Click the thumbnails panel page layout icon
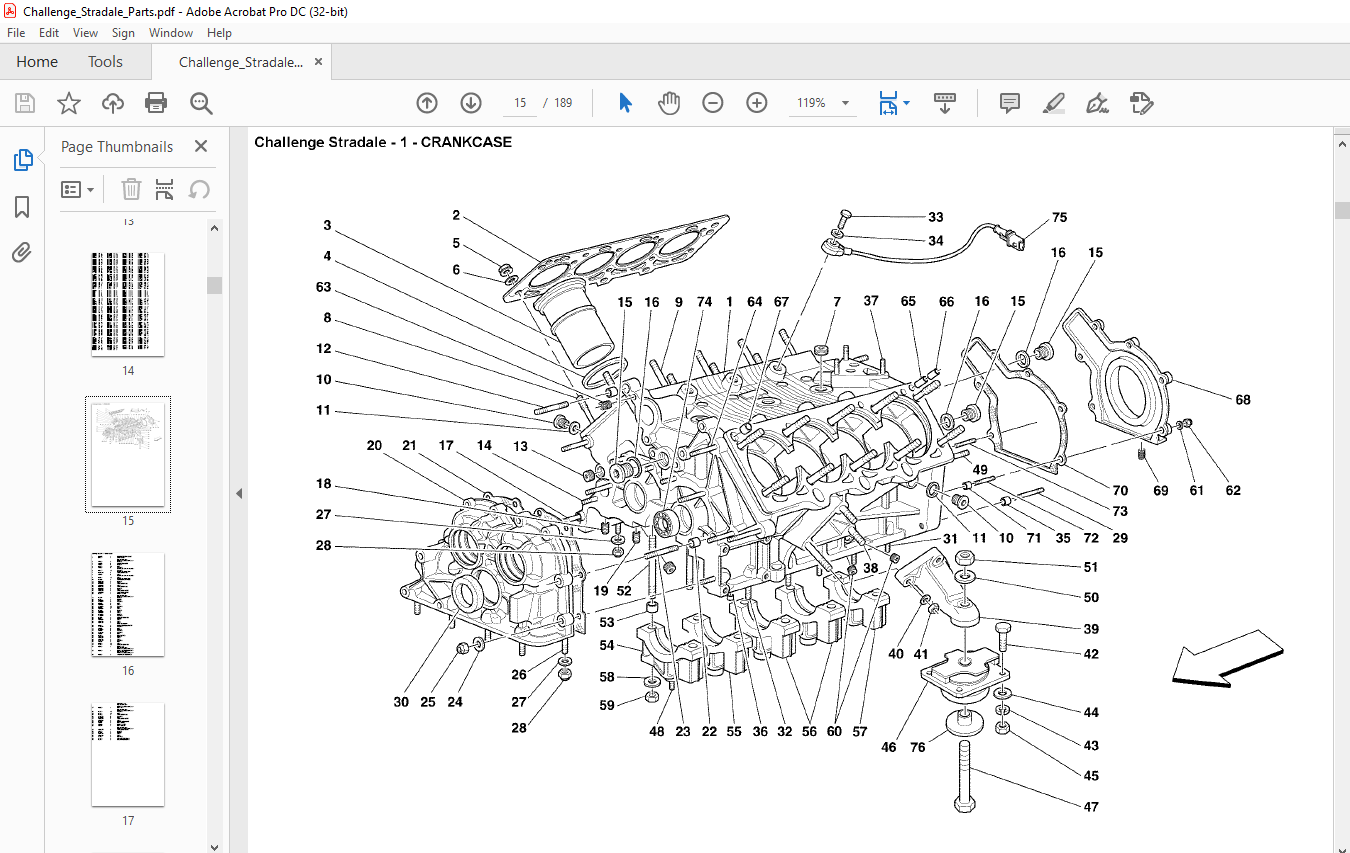Screen dimensions: 1350x853 [x=165, y=189]
